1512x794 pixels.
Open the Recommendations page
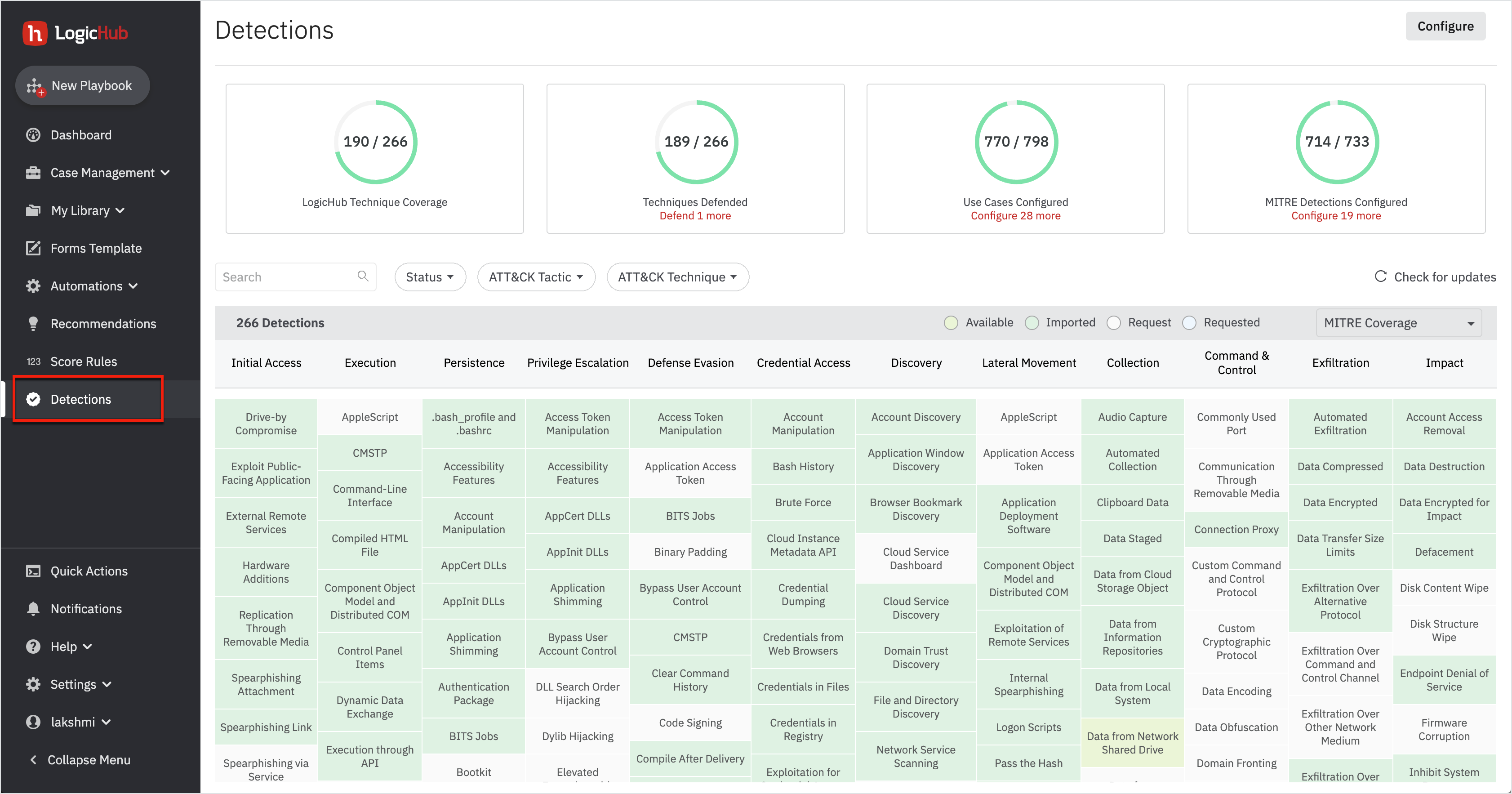(x=103, y=324)
